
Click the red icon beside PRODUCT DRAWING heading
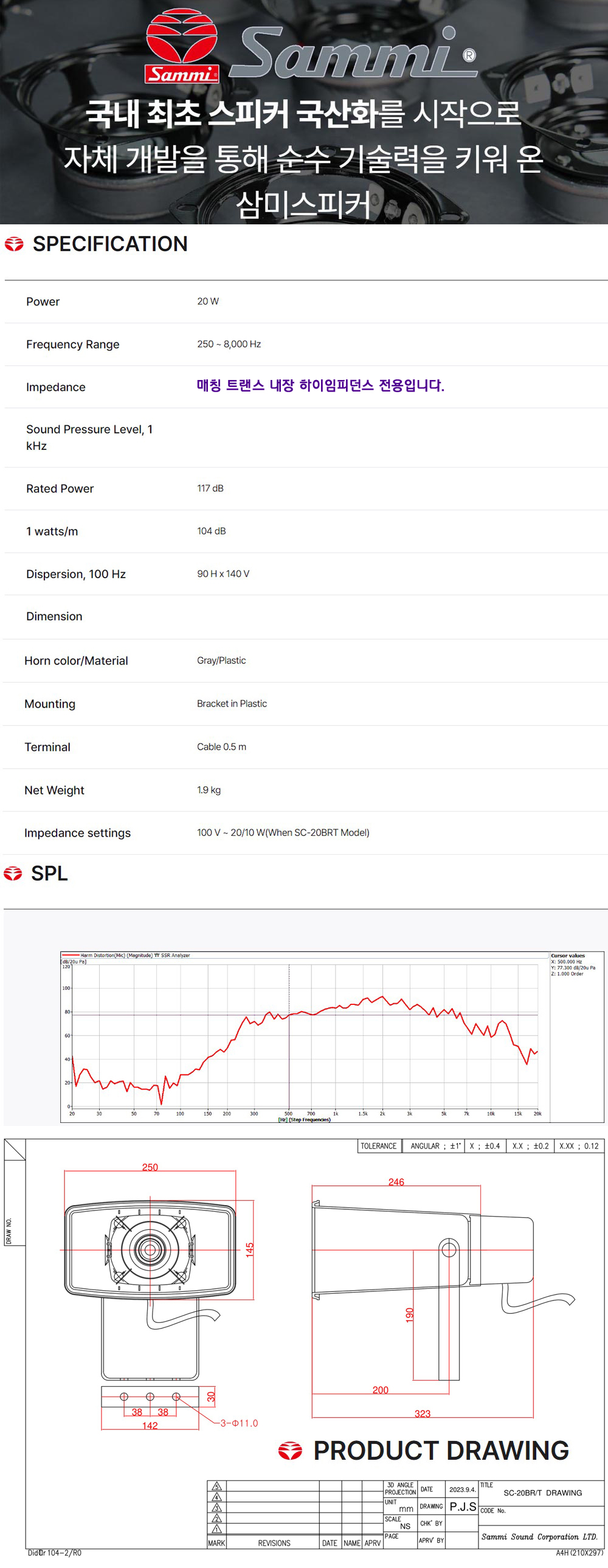pos(290,1451)
